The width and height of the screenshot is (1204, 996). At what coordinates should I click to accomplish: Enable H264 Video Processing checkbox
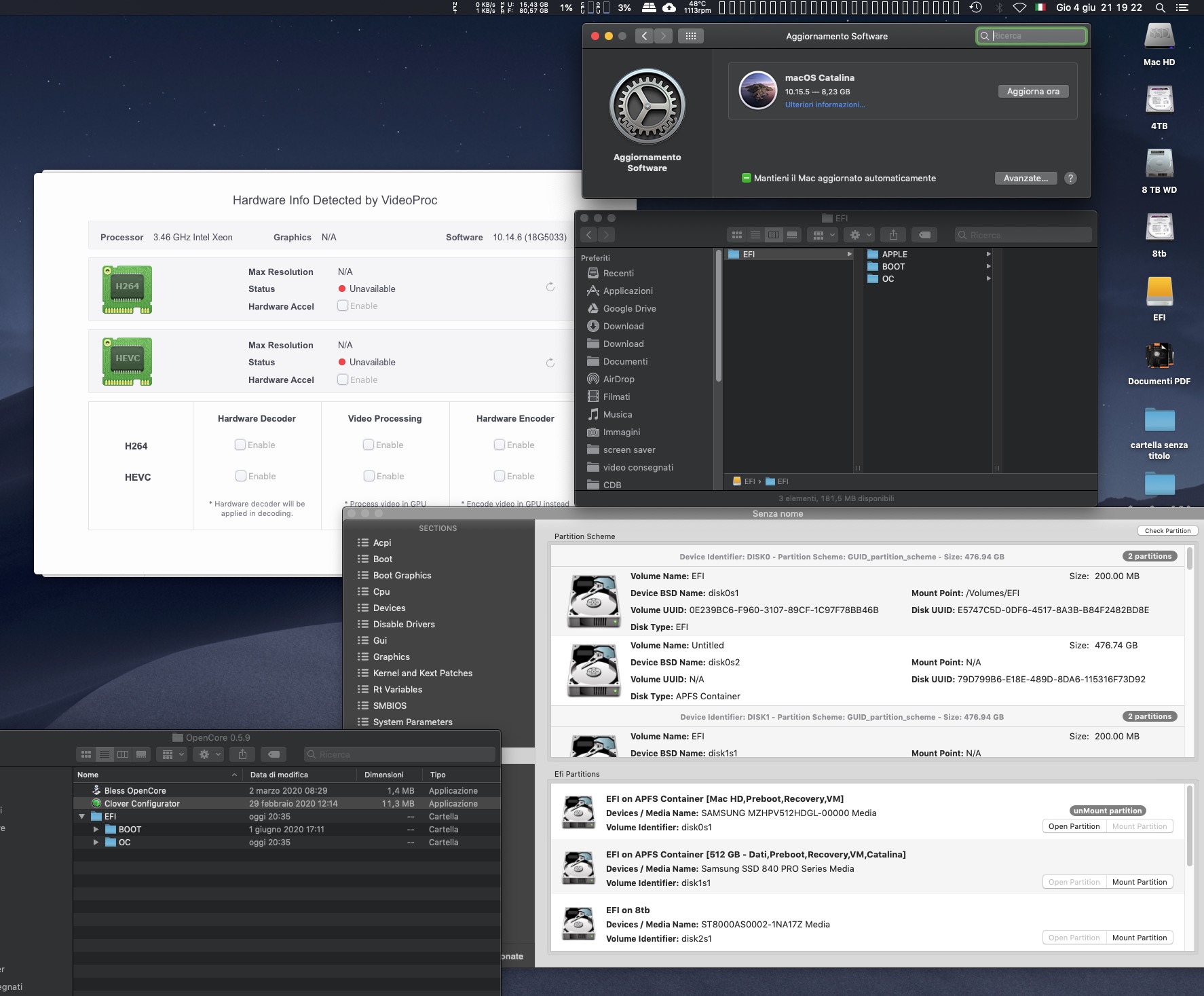(x=368, y=445)
